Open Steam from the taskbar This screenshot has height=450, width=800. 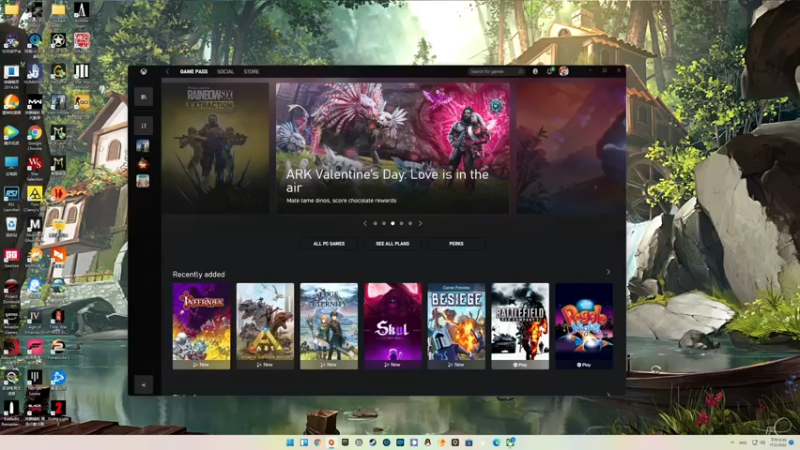pos(372,442)
